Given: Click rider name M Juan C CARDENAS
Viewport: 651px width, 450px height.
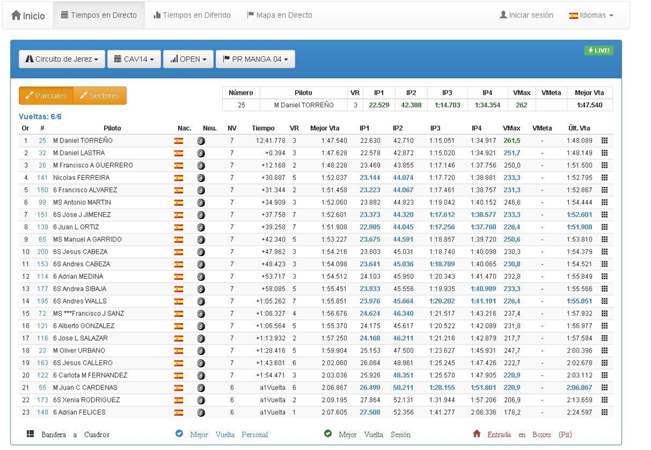Looking at the screenshot, I should click(85, 388).
